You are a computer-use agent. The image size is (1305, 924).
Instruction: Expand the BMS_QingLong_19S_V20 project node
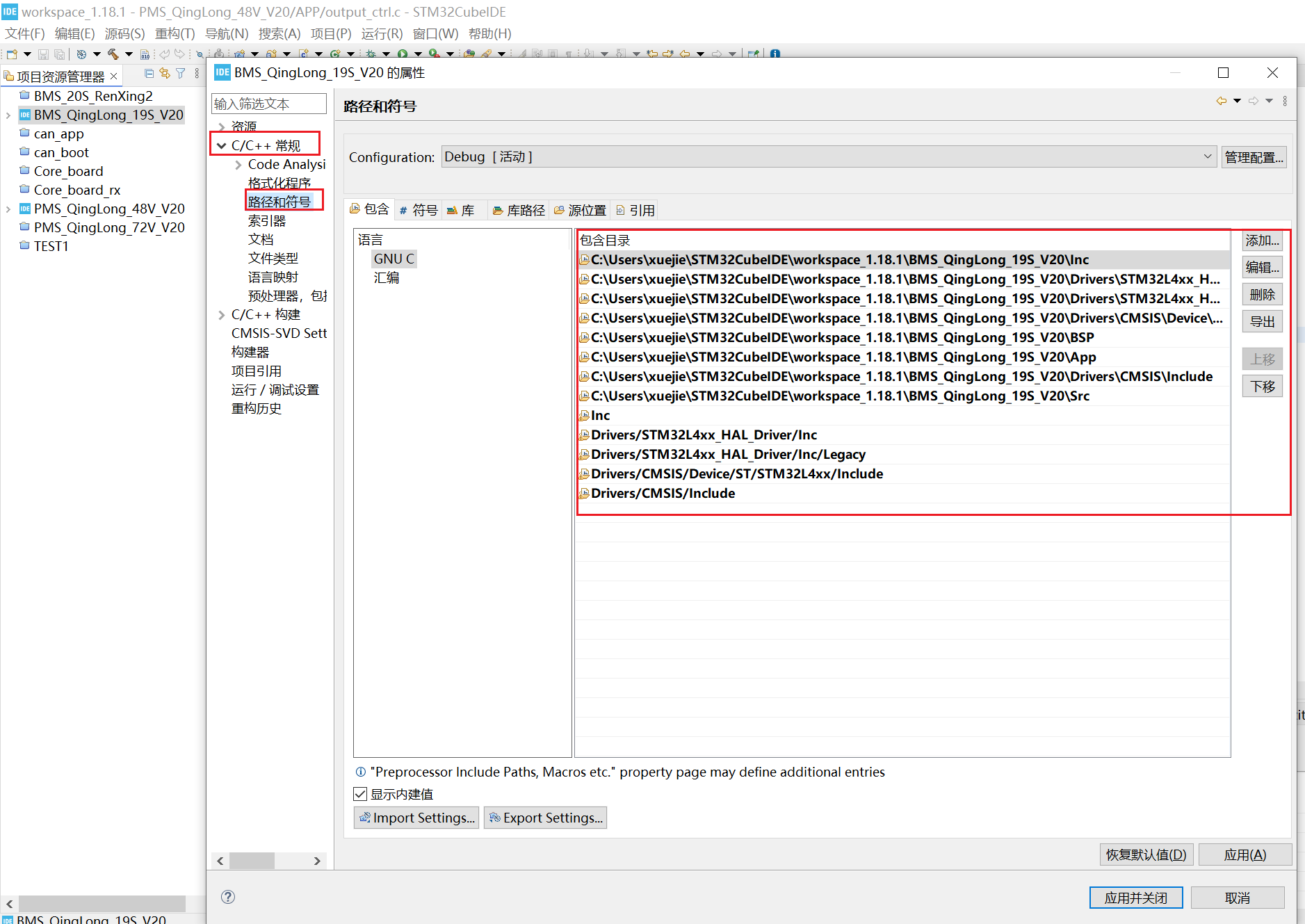pos(8,115)
